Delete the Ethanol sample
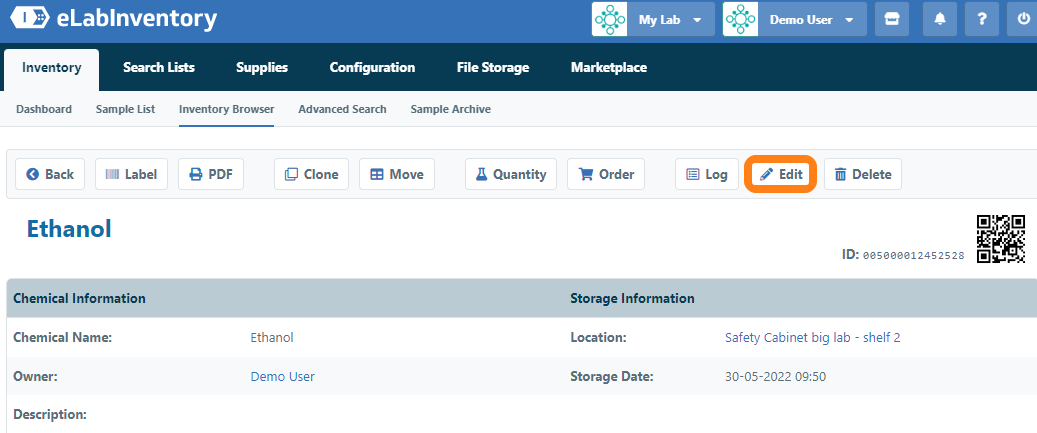The height and width of the screenshot is (433, 1037). 862,174
